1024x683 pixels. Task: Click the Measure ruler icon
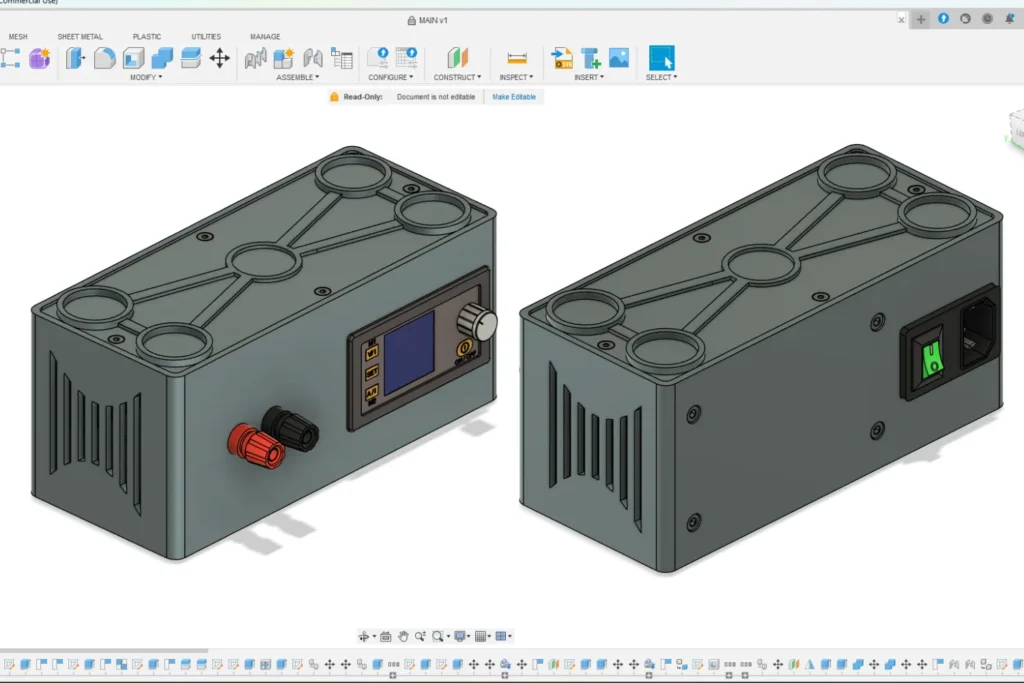click(517, 58)
